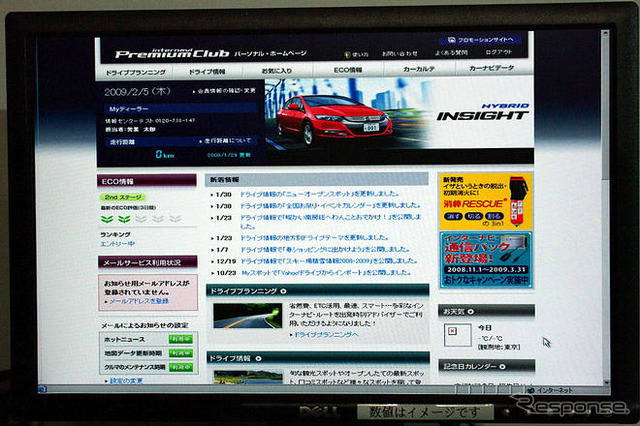640x426 pixels.
Task: Open the 設定の変更 link
Action: coord(124,380)
